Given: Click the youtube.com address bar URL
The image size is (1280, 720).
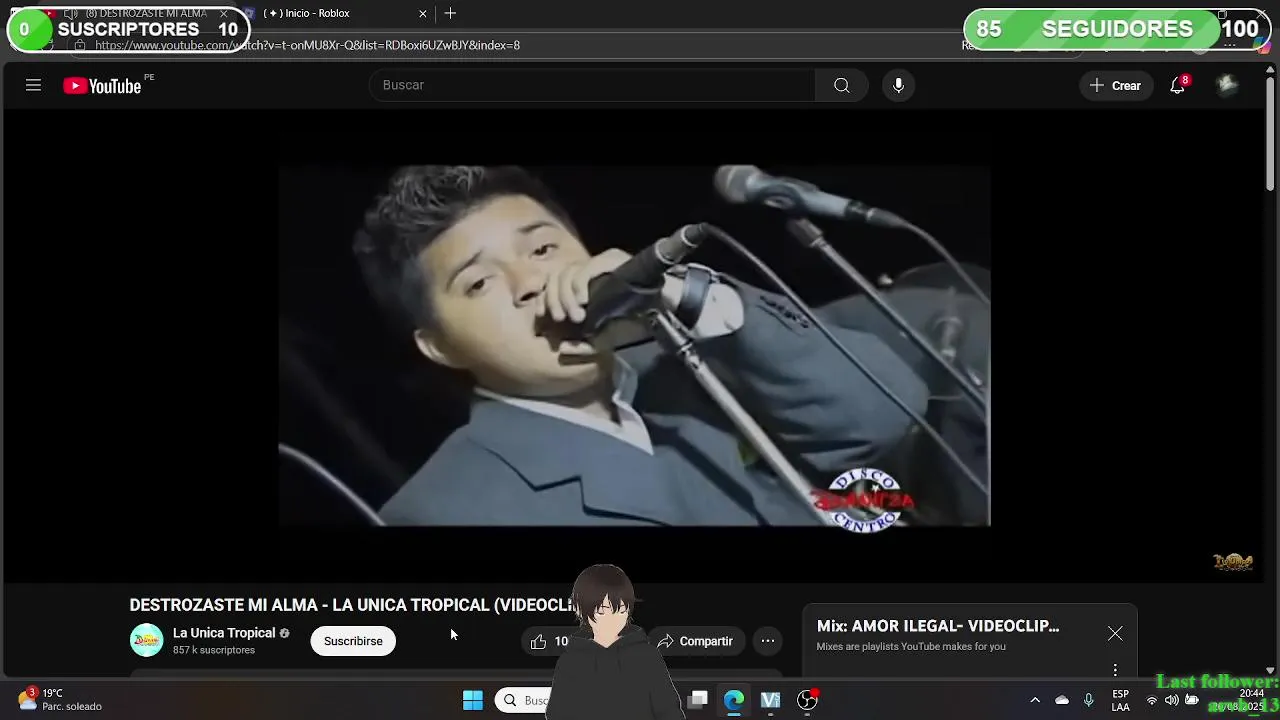Looking at the screenshot, I should click(307, 45).
